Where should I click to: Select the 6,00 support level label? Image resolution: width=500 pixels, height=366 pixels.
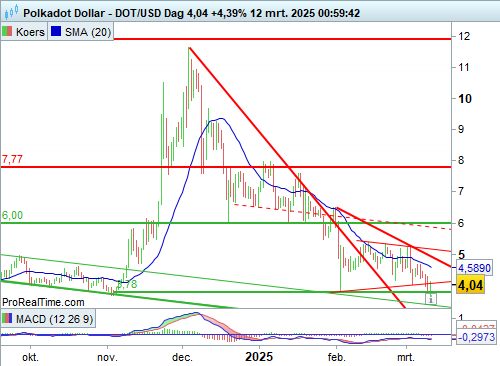click(12, 215)
